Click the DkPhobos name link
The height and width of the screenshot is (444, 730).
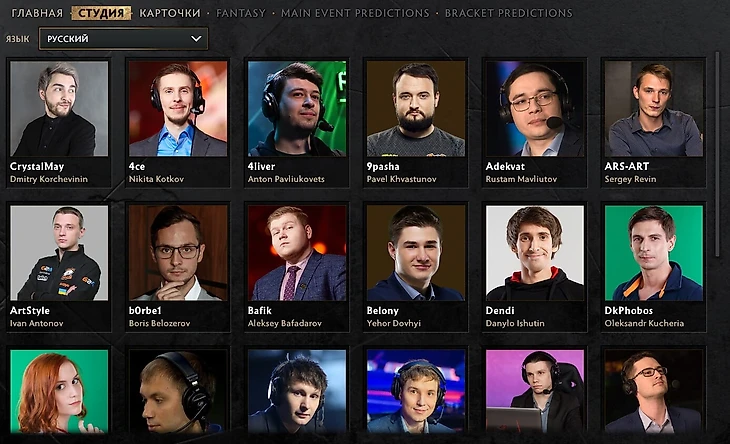[629, 310]
